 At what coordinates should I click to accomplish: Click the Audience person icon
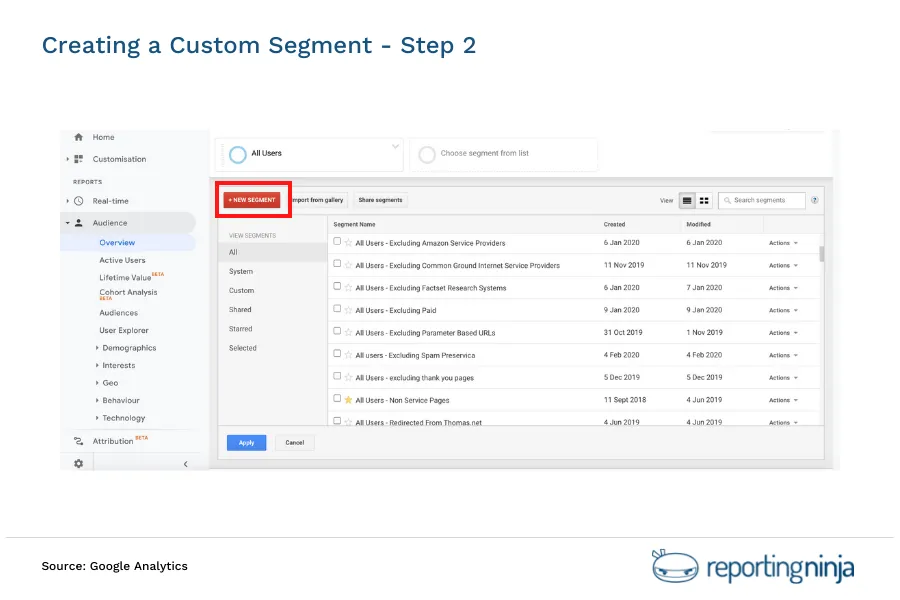tap(78, 222)
